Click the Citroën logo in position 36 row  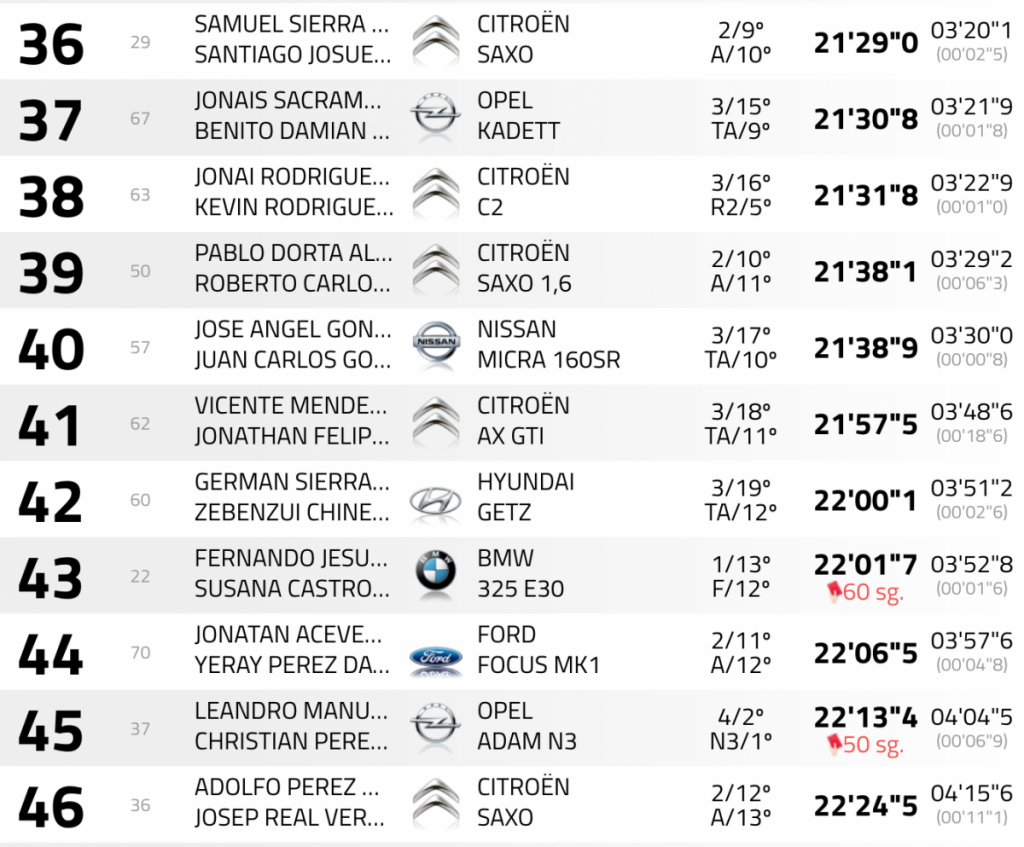(435, 40)
